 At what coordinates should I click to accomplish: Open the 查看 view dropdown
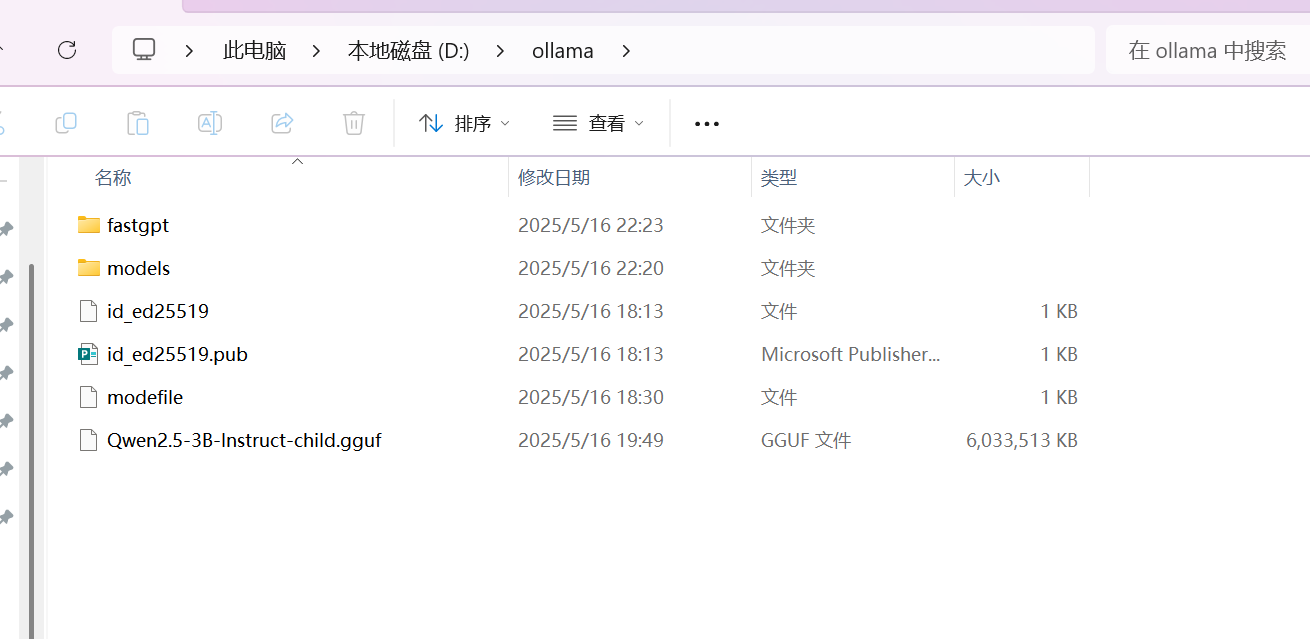[x=598, y=123]
